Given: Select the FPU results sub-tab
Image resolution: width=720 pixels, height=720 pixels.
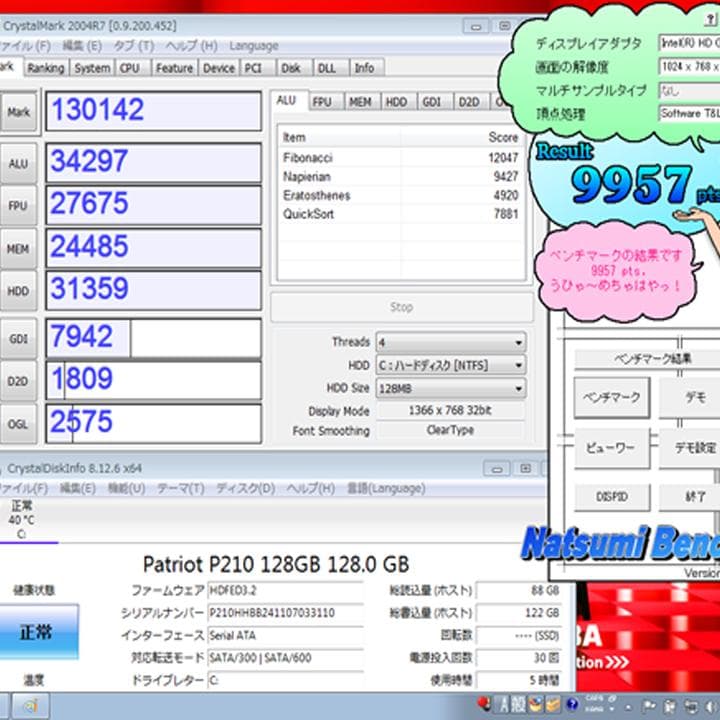Looking at the screenshot, I should click(x=325, y=102).
